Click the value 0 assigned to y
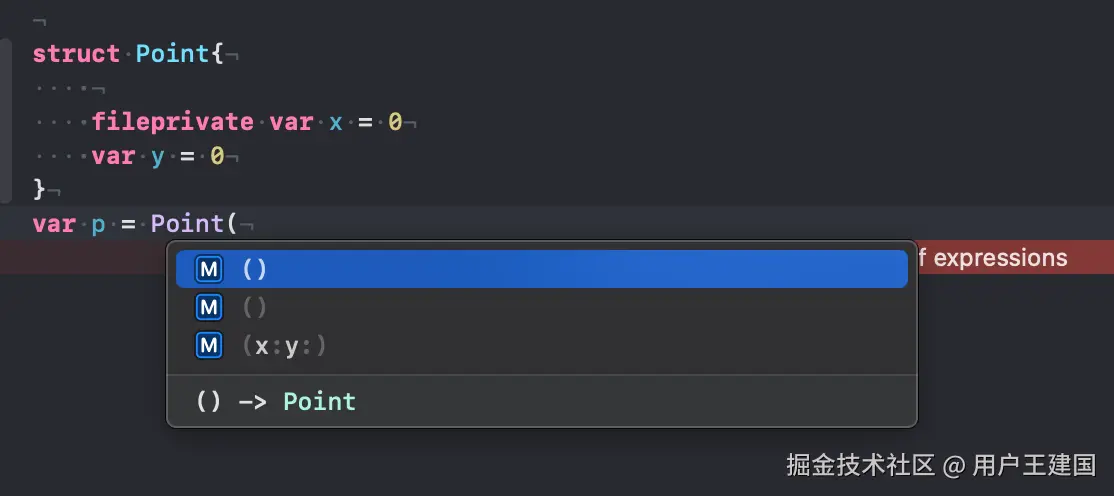Viewport: 1114px width, 496px height. 217,157
